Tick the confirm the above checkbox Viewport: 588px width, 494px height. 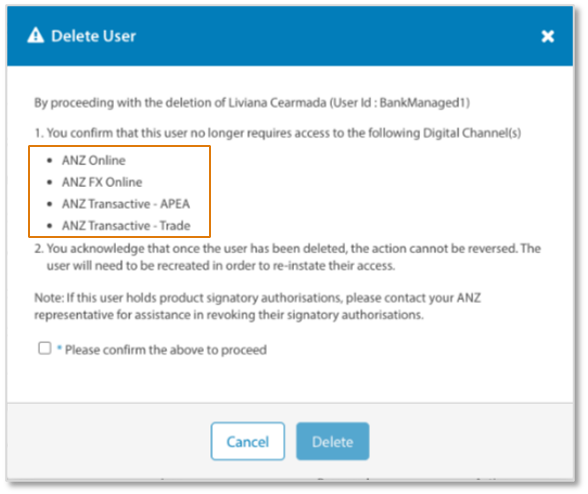pyautogui.click(x=45, y=348)
